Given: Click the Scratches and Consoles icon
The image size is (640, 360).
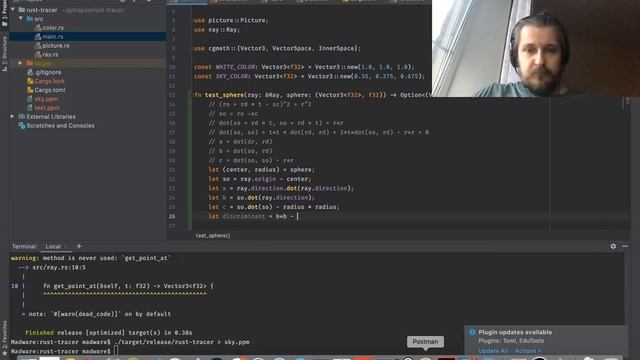Looking at the screenshot, I should point(22,126).
